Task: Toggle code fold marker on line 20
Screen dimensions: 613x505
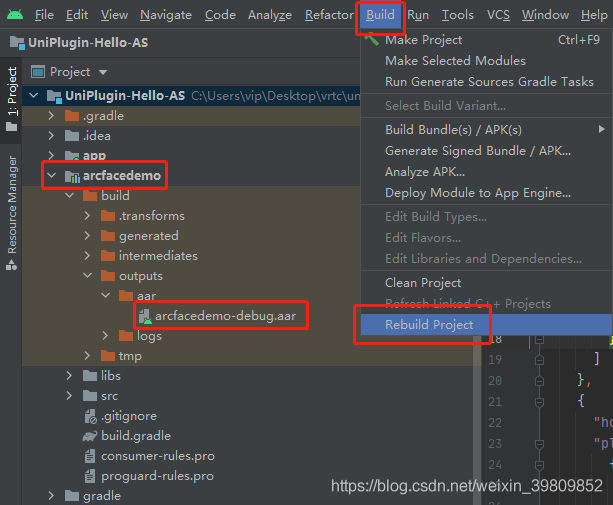Action: click(x=540, y=380)
